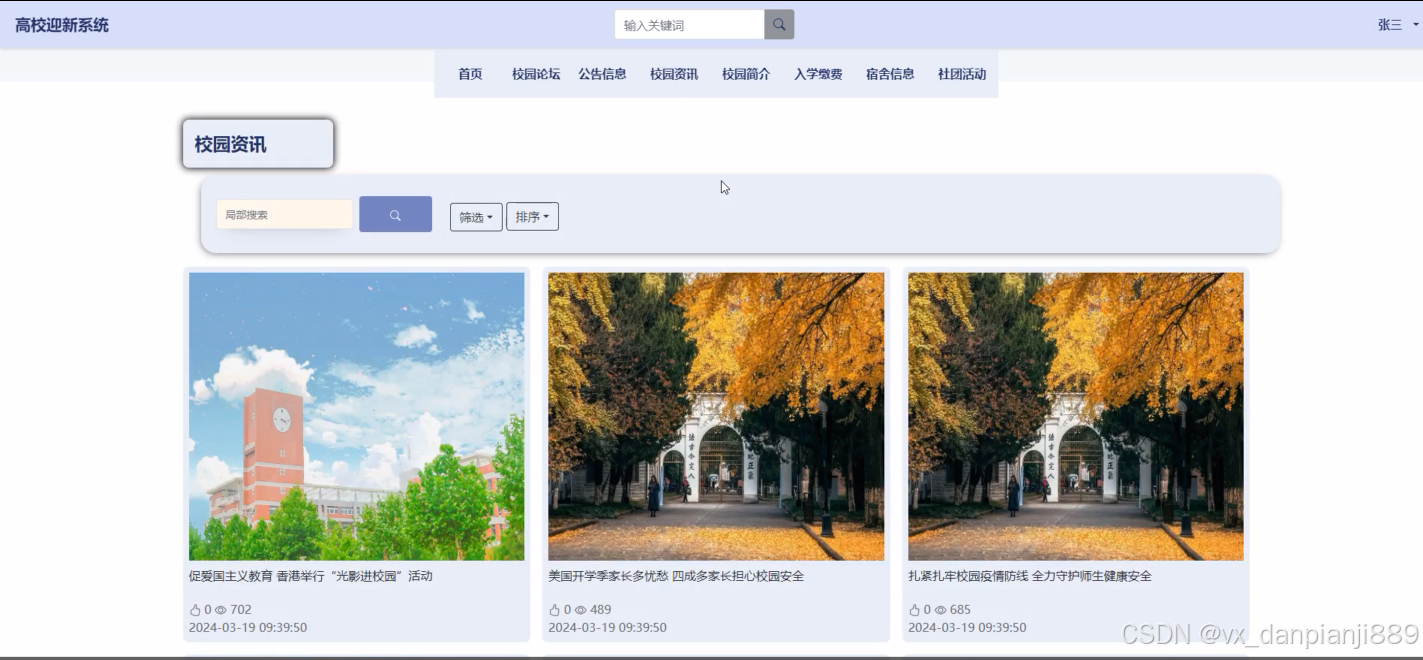Click the 高校迎新系统 site title
Viewport: 1423px width, 660px height.
click(62, 25)
